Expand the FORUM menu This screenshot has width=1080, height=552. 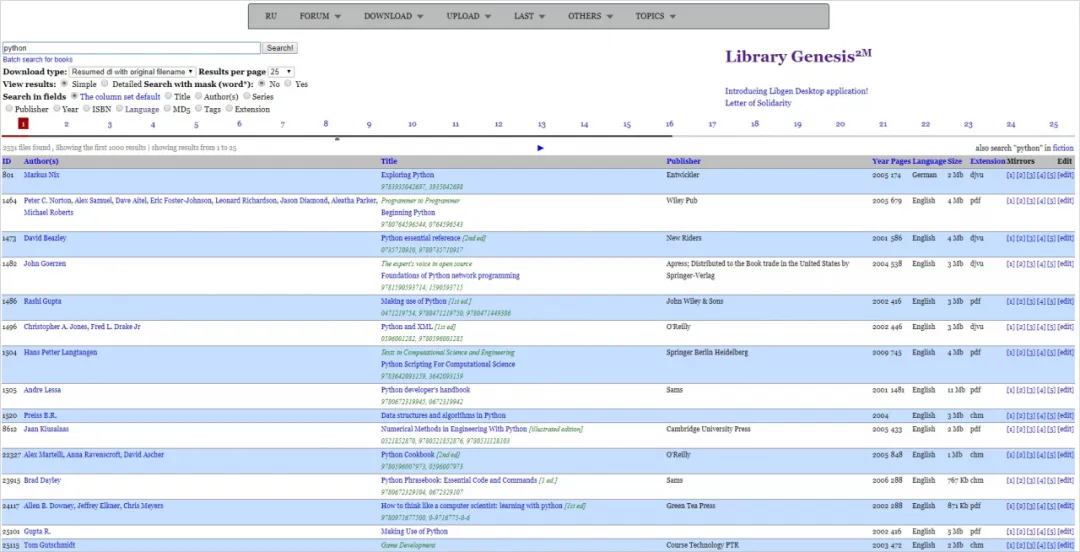pos(320,17)
